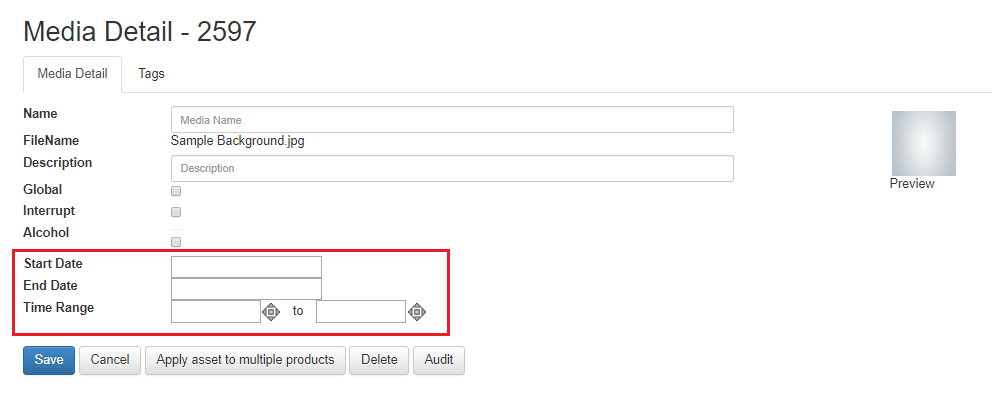Focus the Media Name input field
The height and width of the screenshot is (398, 992).
point(452,120)
